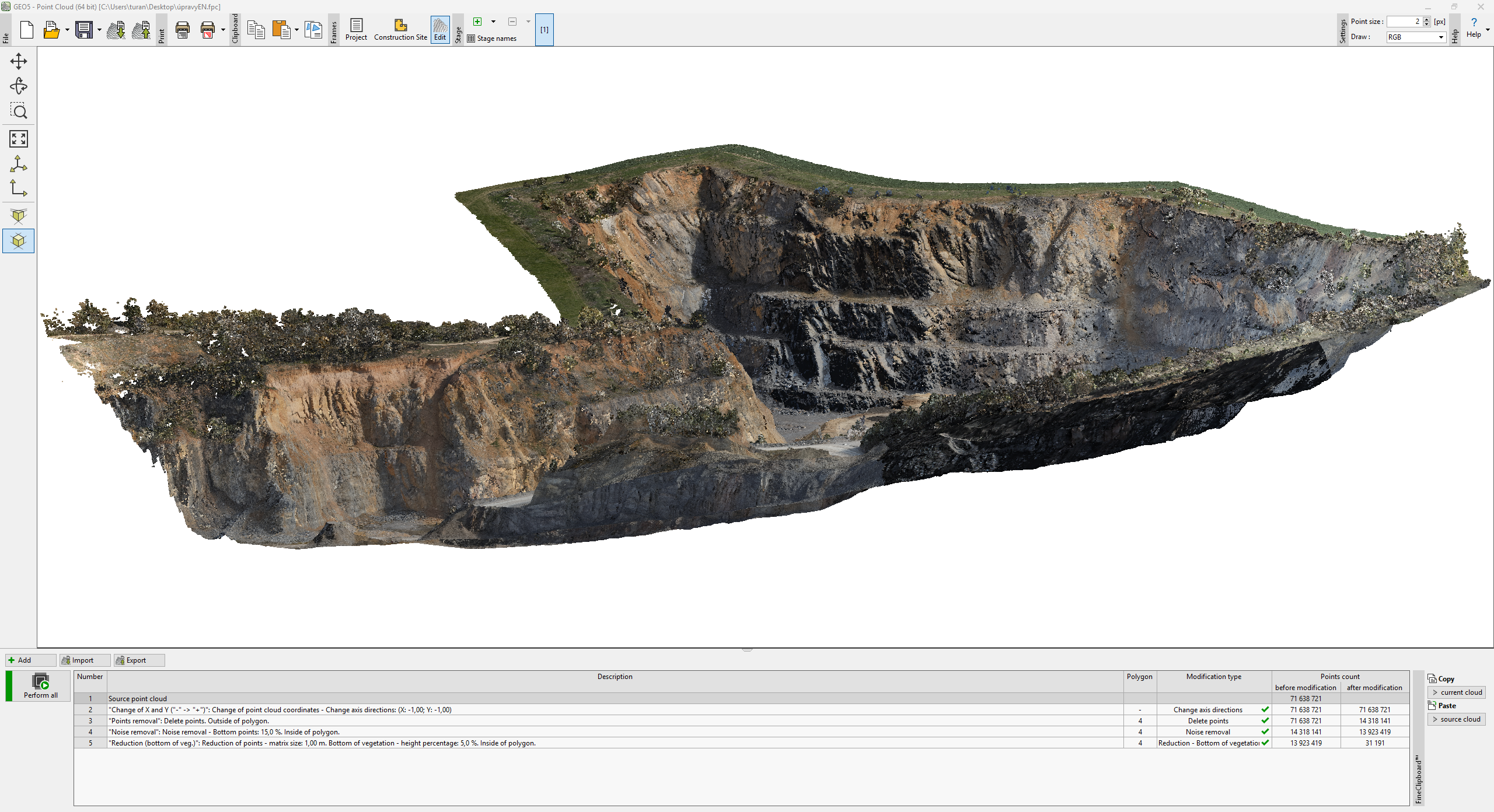Increase point size with up stepper
This screenshot has height=812, width=1494.
point(1426,19)
